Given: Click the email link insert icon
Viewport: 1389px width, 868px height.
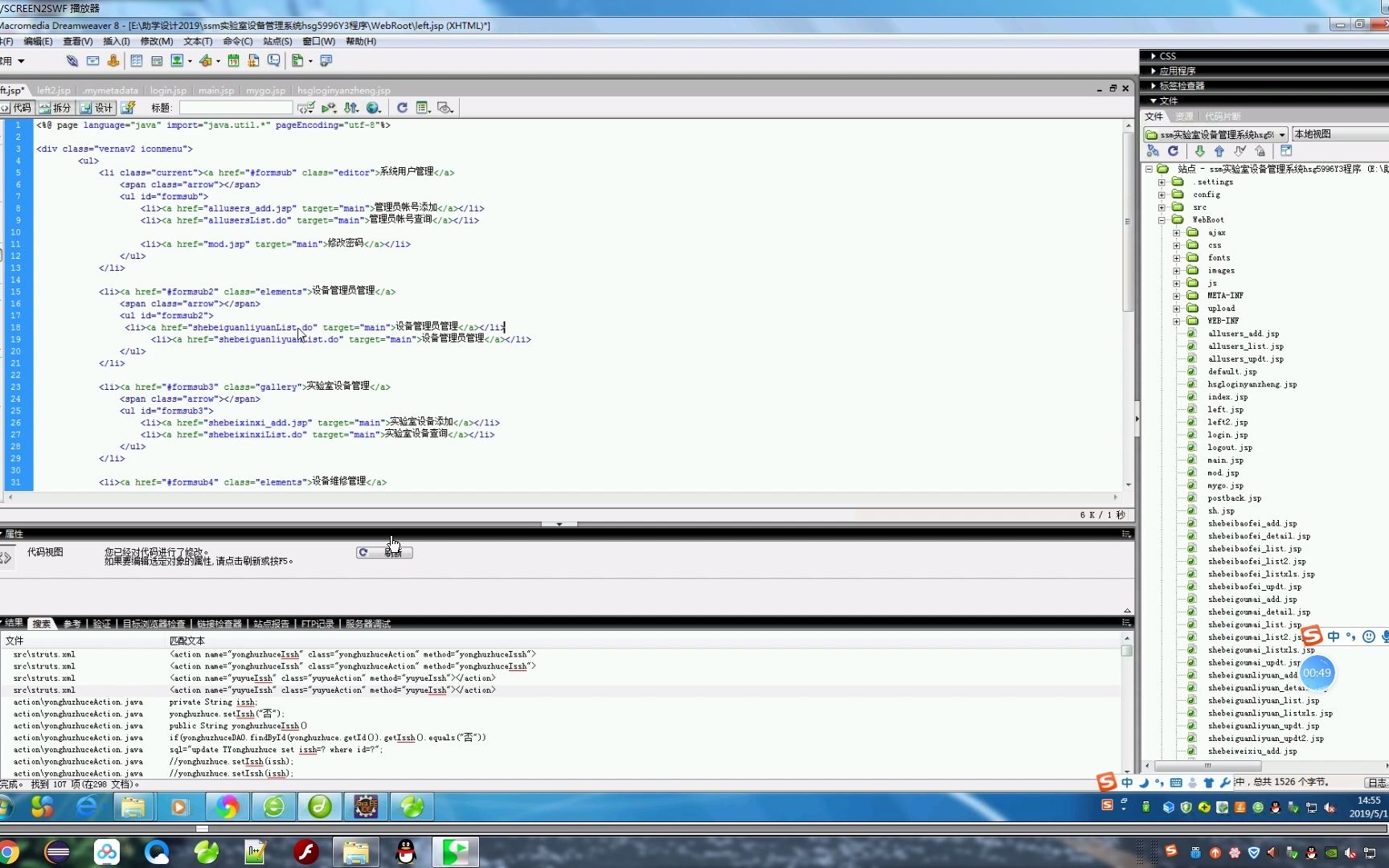Looking at the screenshot, I should click(93, 61).
